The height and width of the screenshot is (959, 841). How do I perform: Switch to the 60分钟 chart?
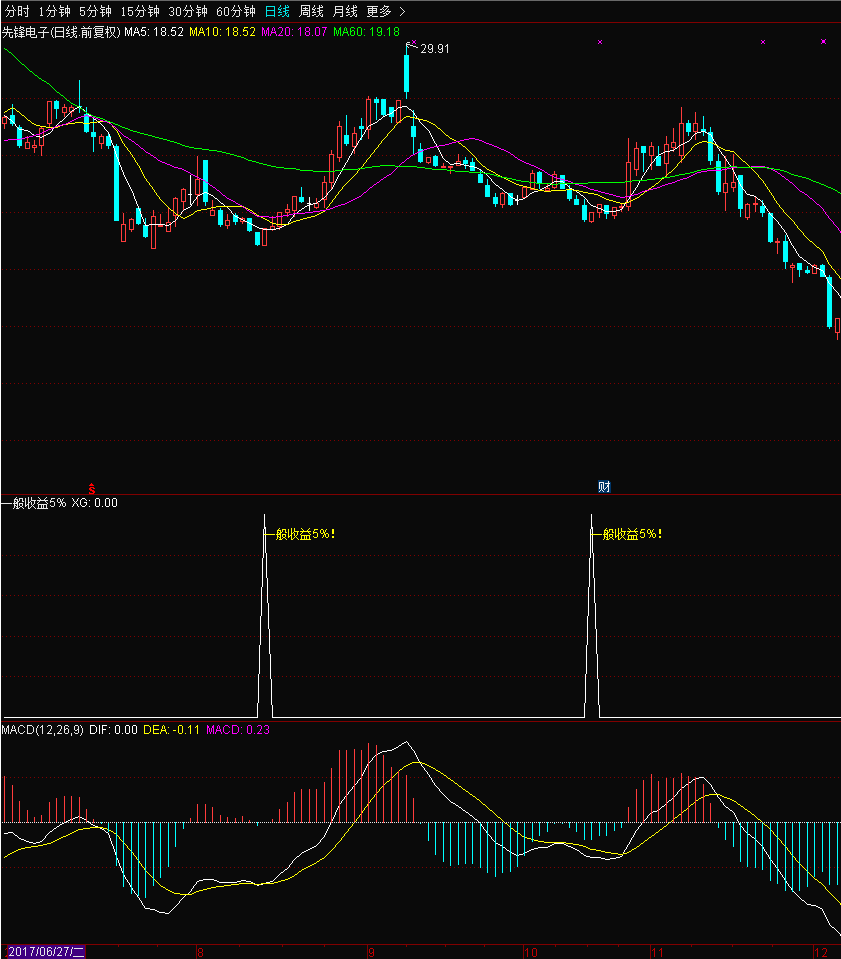[x=236, y=11]
